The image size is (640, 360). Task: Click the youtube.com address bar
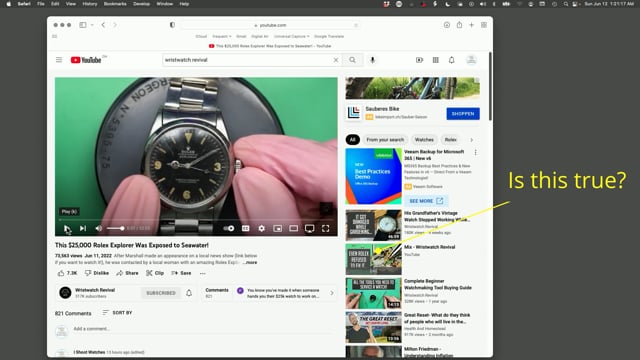[x=270, y=25]
